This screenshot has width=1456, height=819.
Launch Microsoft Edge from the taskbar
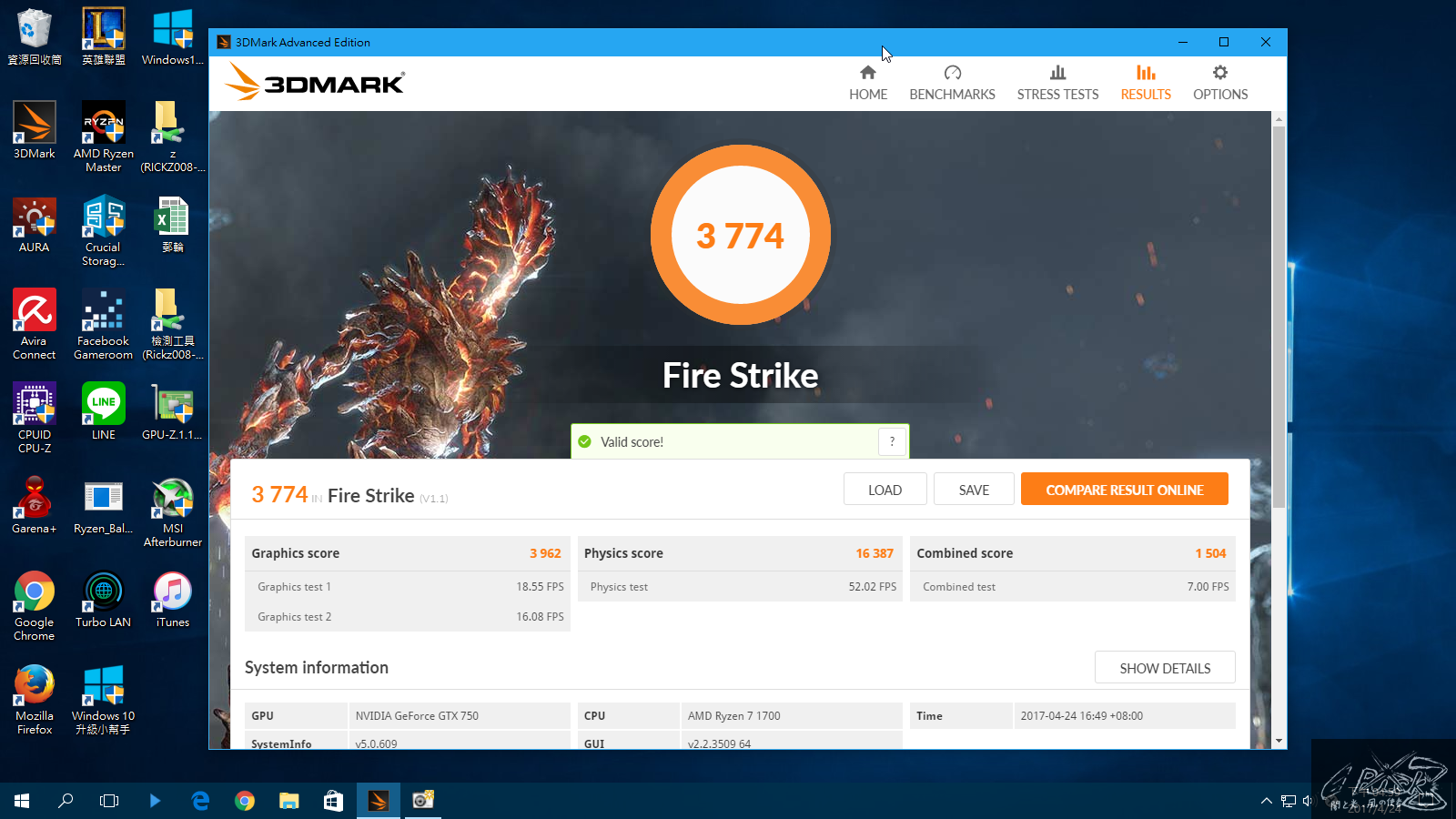click(x=200, y=801)
